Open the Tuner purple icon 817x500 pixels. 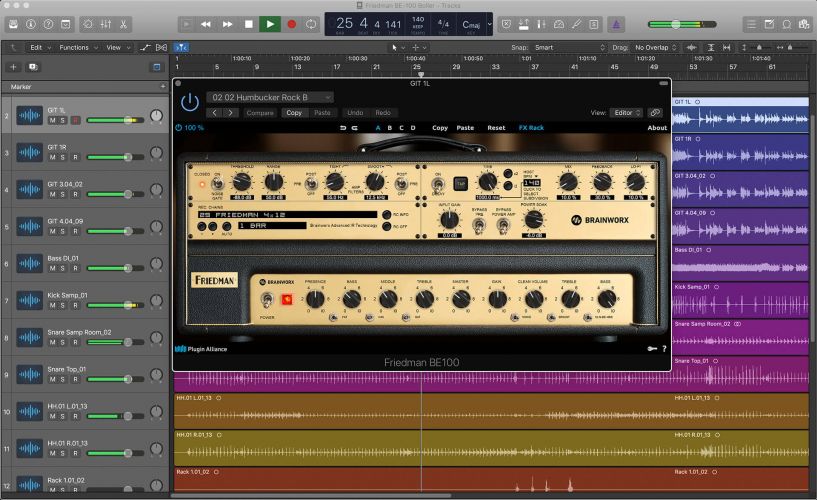coord(616,24)
